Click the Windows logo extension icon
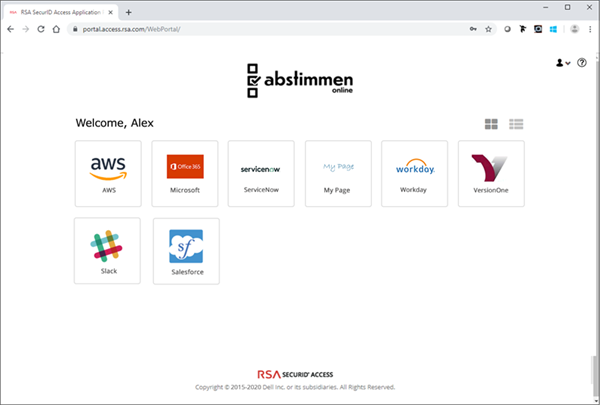This screenshot has width=600, height=405. (553, 29)
